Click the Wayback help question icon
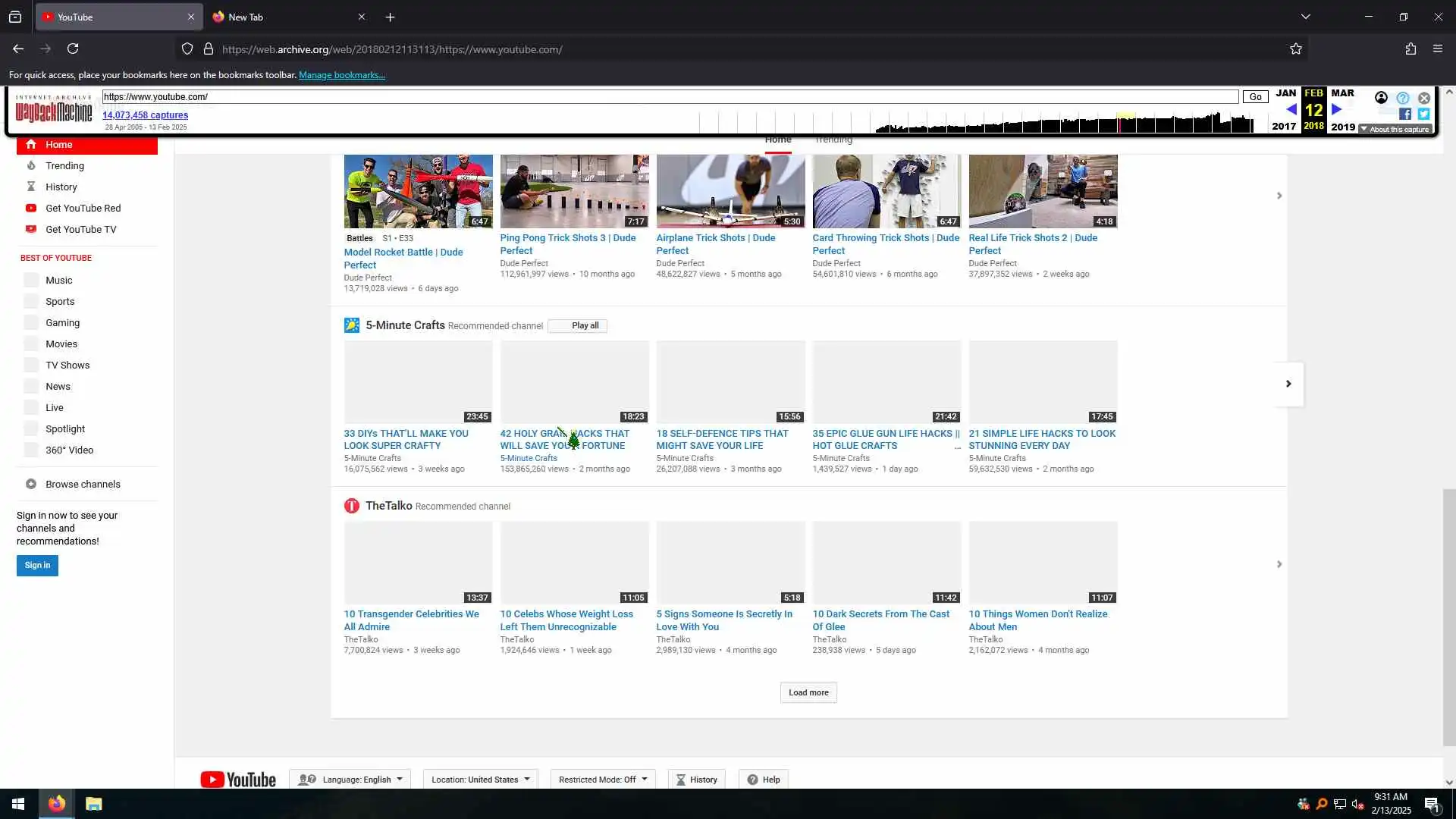Image resolution: width=1456 pixels, height=819 pixels. pos(1403,98)
